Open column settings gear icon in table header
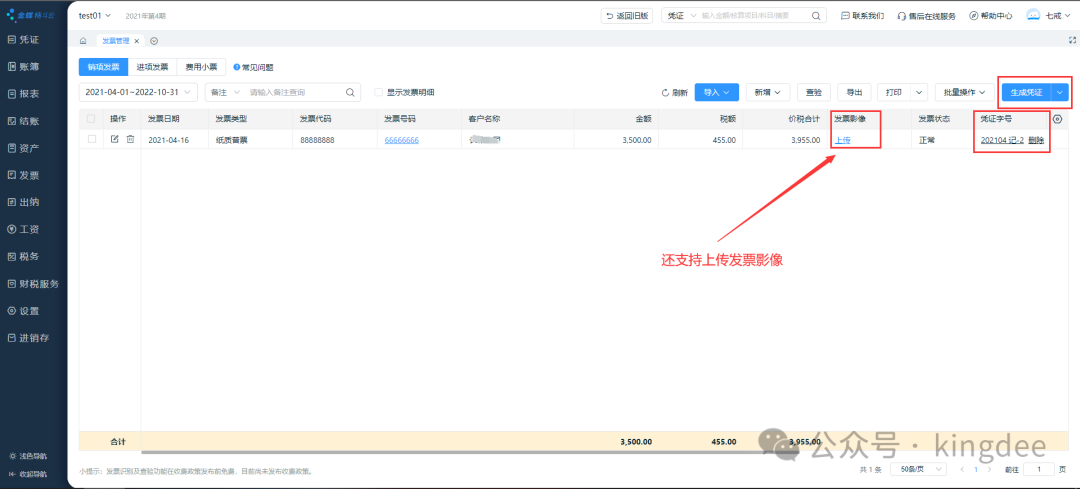Viewport: 1080px width, 489px height. click(1058, 118)
